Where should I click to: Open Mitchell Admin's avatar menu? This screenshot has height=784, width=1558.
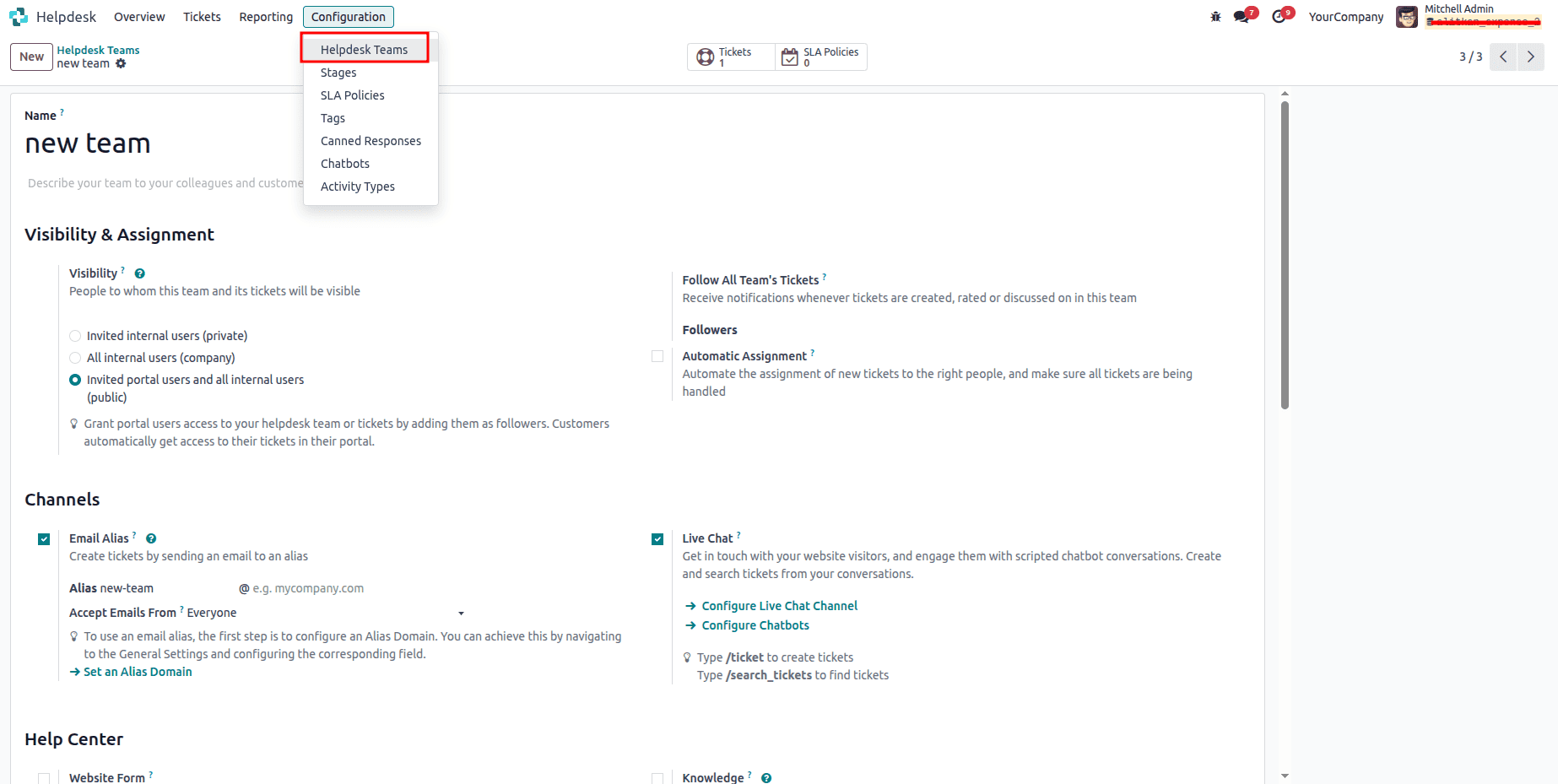(x=1406, y=16)
